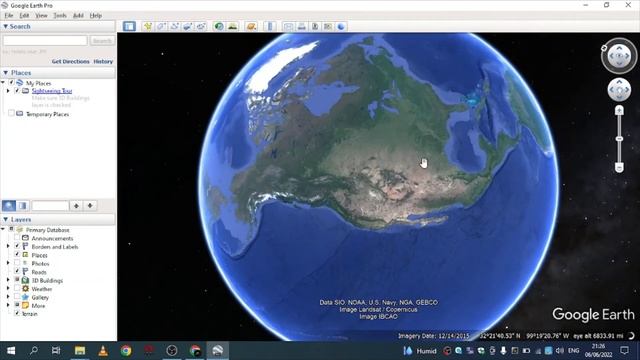Screen dimensions: 640x360
Task: Click the Email toolbar icon
Action: [288, 27]
